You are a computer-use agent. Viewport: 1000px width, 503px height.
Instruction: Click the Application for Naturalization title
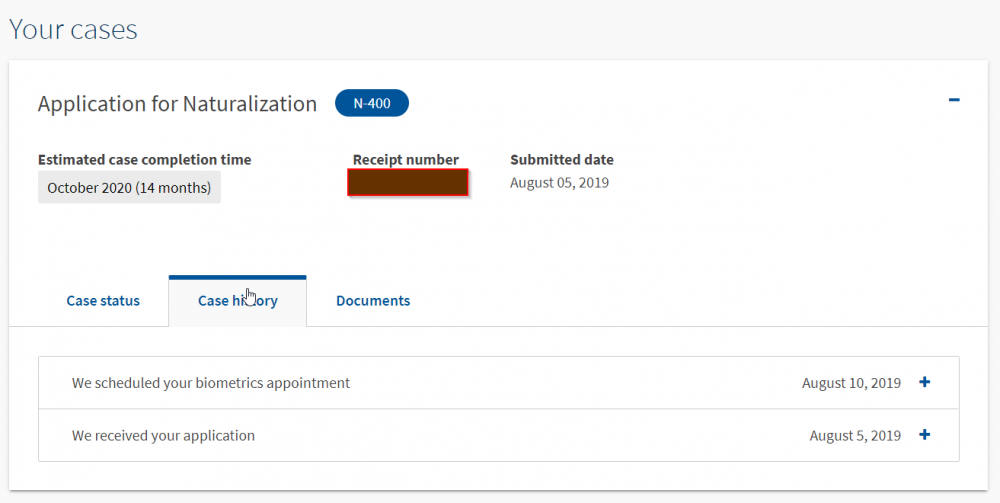(x=177, y=103)
